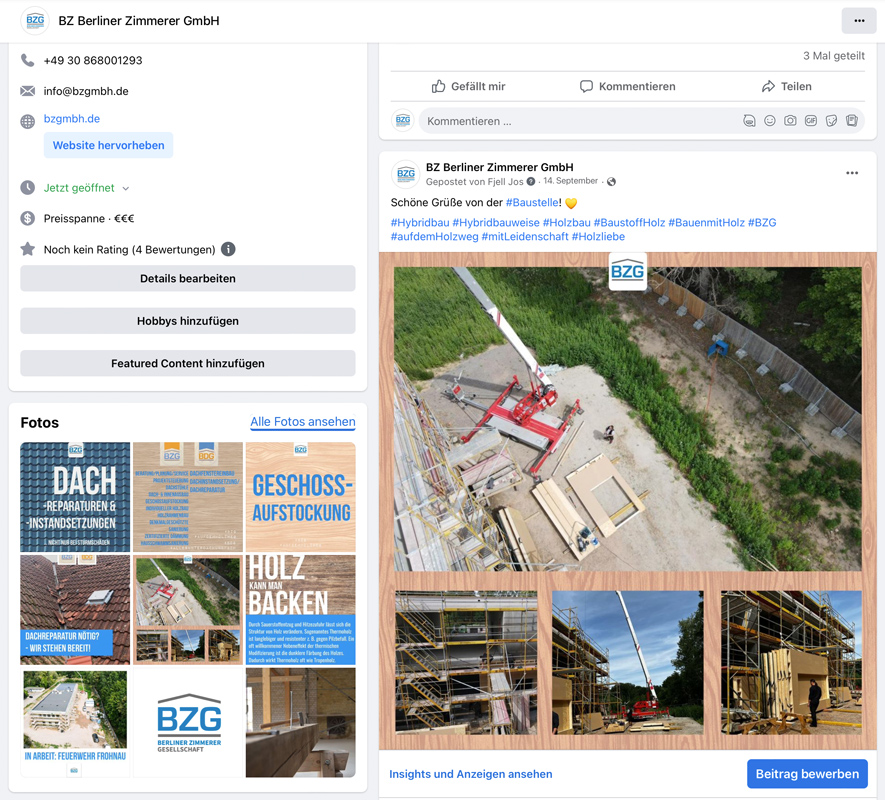Click the clock icon beside Jetzt geöffnet

[x=28, y=187]
